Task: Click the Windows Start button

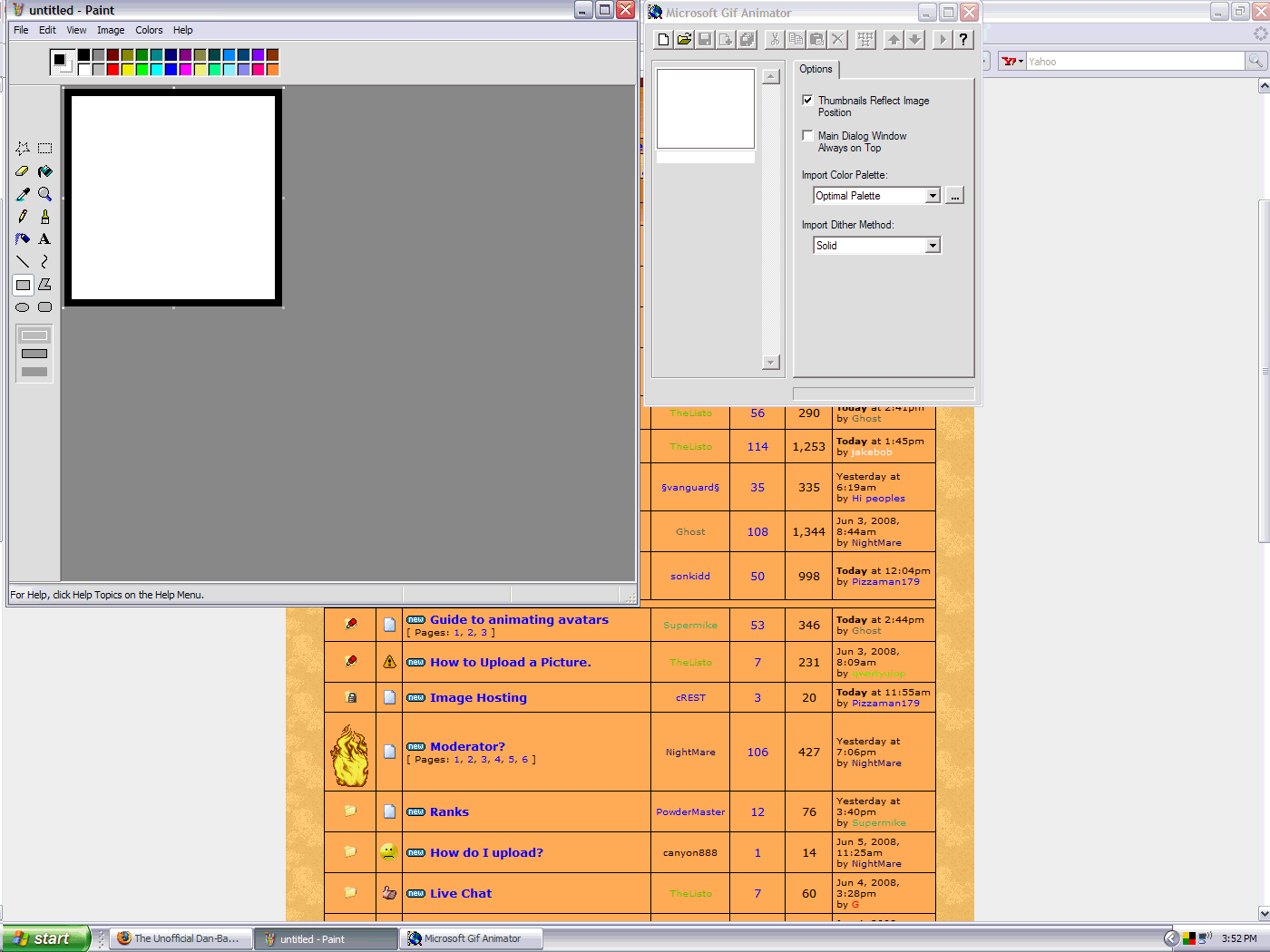Action: [x=45, y=939]
